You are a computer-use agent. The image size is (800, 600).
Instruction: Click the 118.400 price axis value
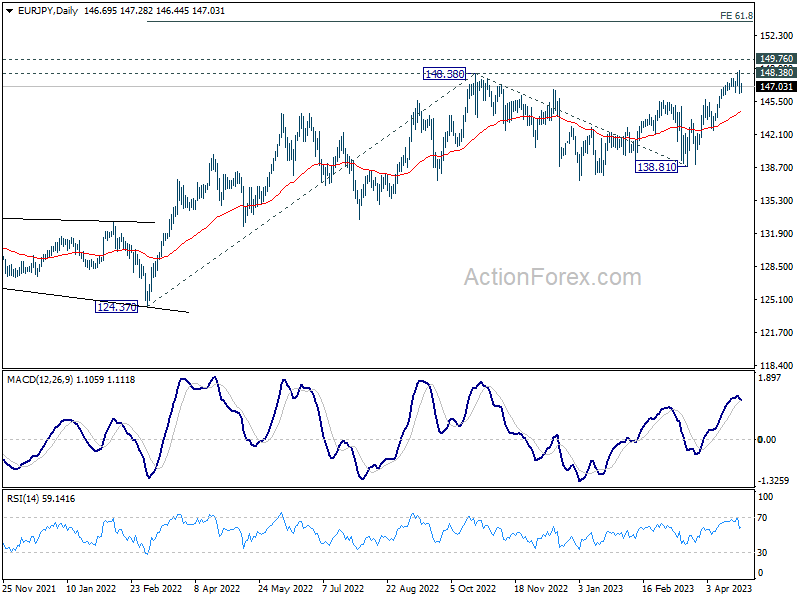(777, 365)
